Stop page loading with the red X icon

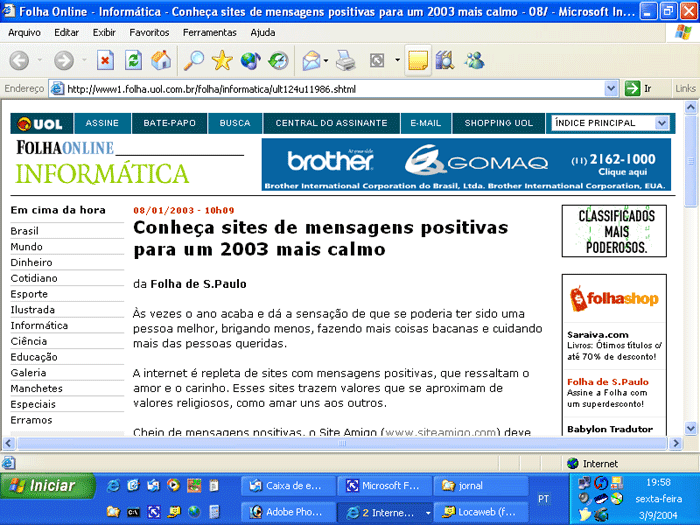coord(105,60)
